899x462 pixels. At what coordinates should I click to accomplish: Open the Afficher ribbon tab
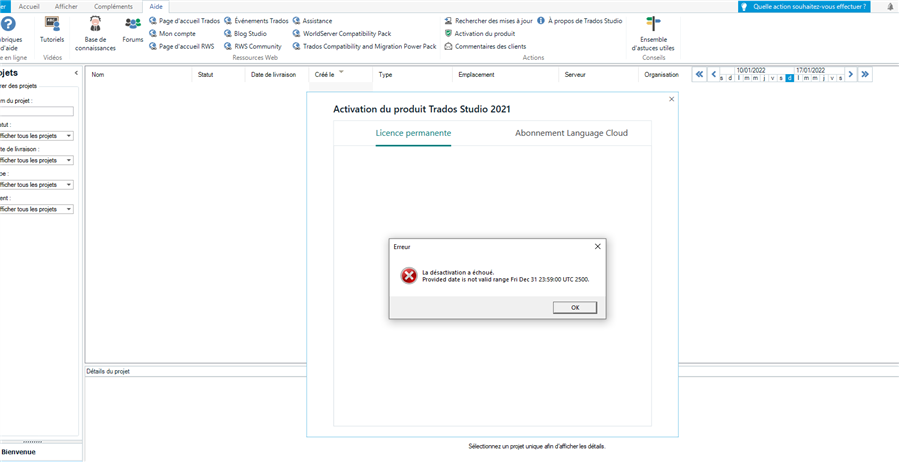66,6
